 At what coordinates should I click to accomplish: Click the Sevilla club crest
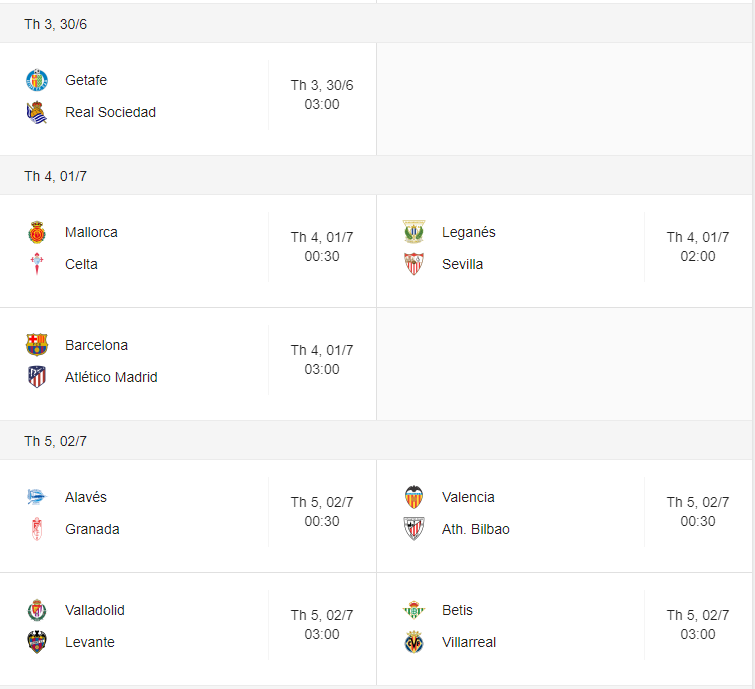pyautogui.click(x=414, y=264)
